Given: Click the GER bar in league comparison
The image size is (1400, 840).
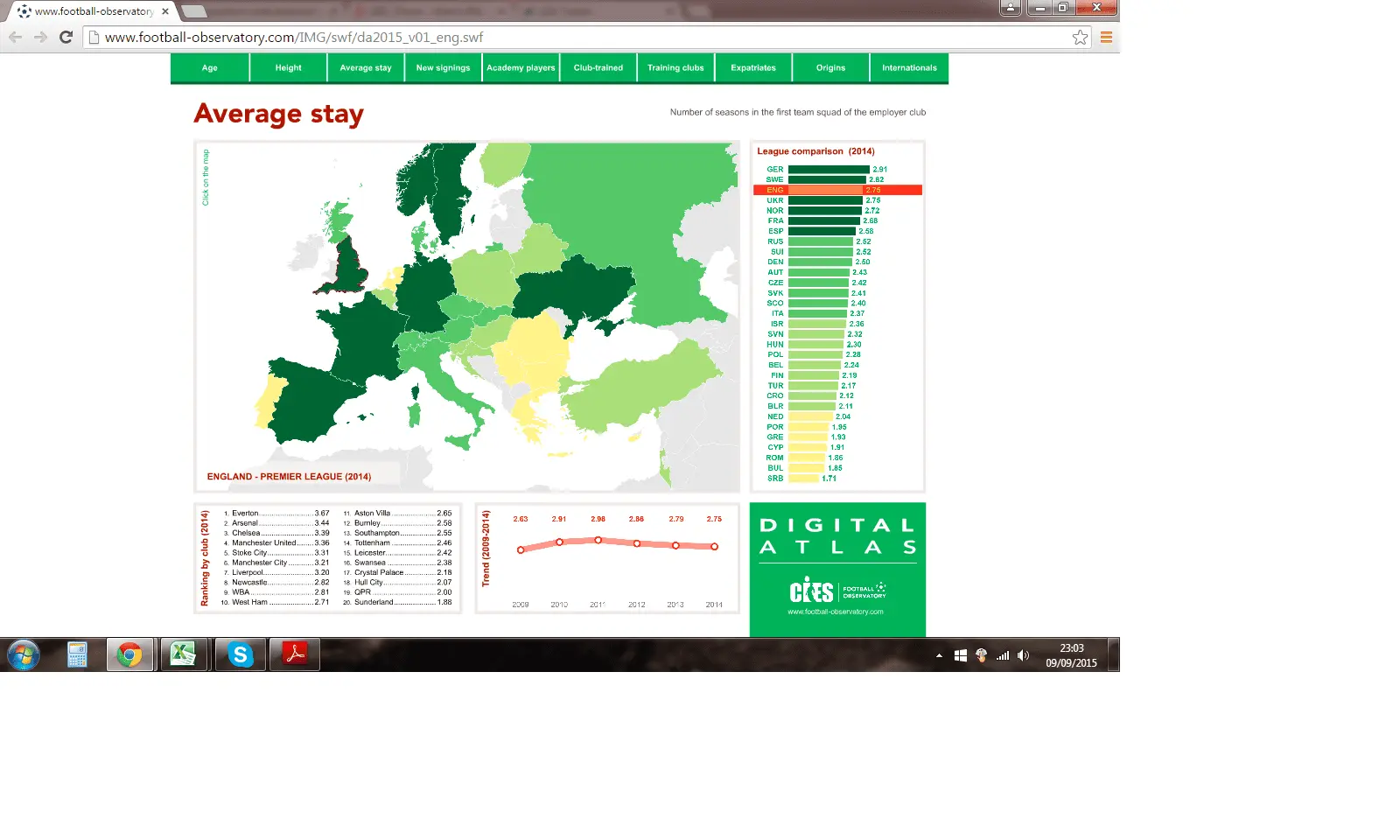Looking at the screenshot, I should tap(828, 170).
